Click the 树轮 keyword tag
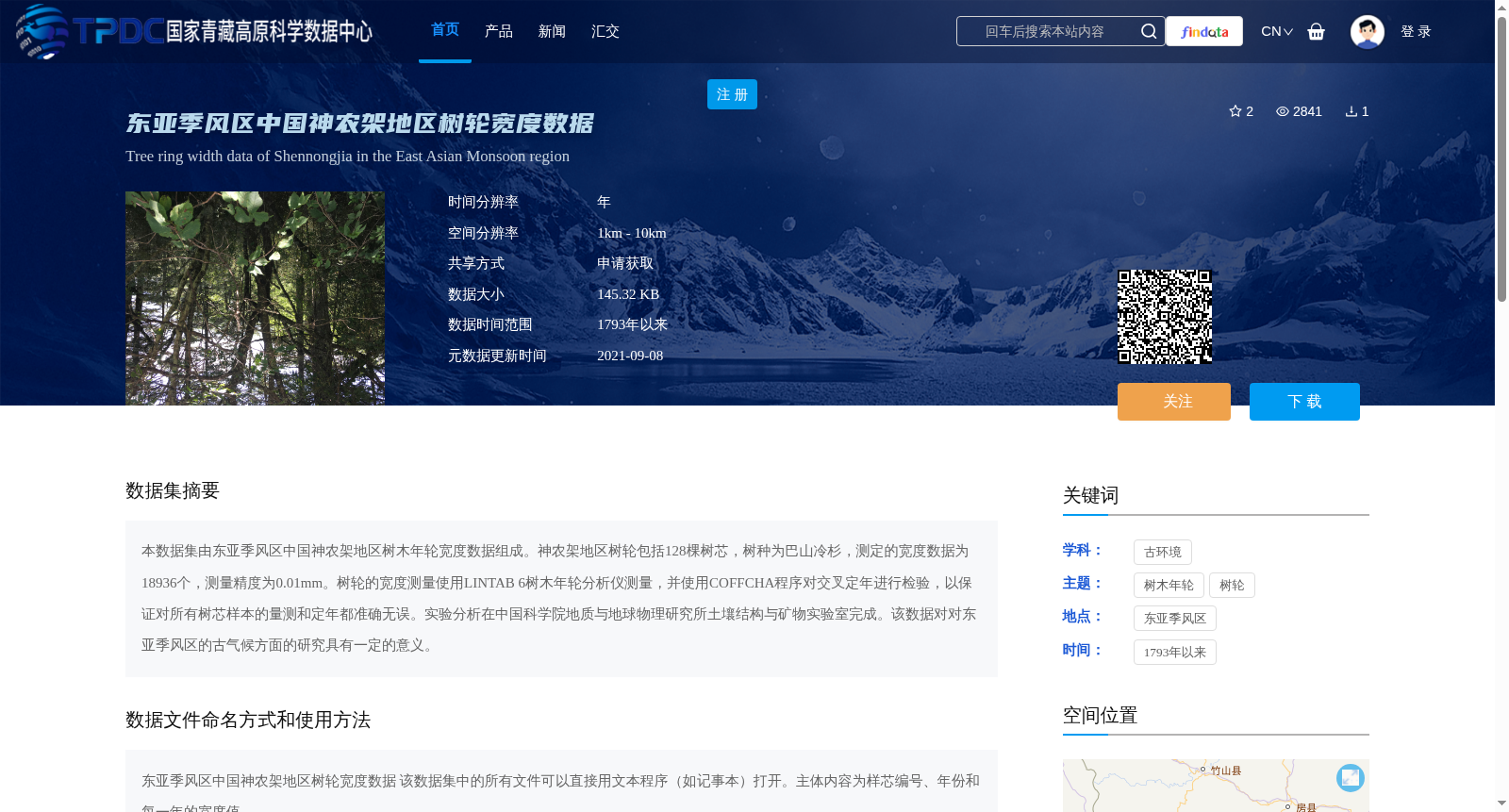The width and height of the screenshot is (1509, 812). tap(1232, 585)
